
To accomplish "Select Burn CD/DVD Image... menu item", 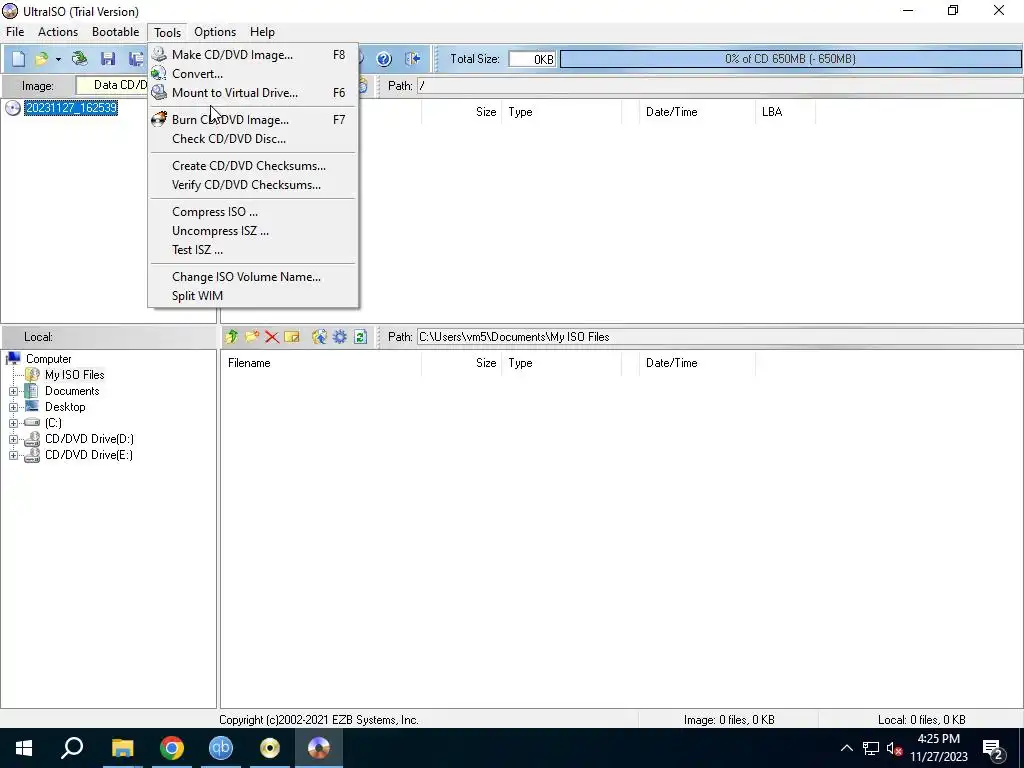I will click(x=253, y=120).
